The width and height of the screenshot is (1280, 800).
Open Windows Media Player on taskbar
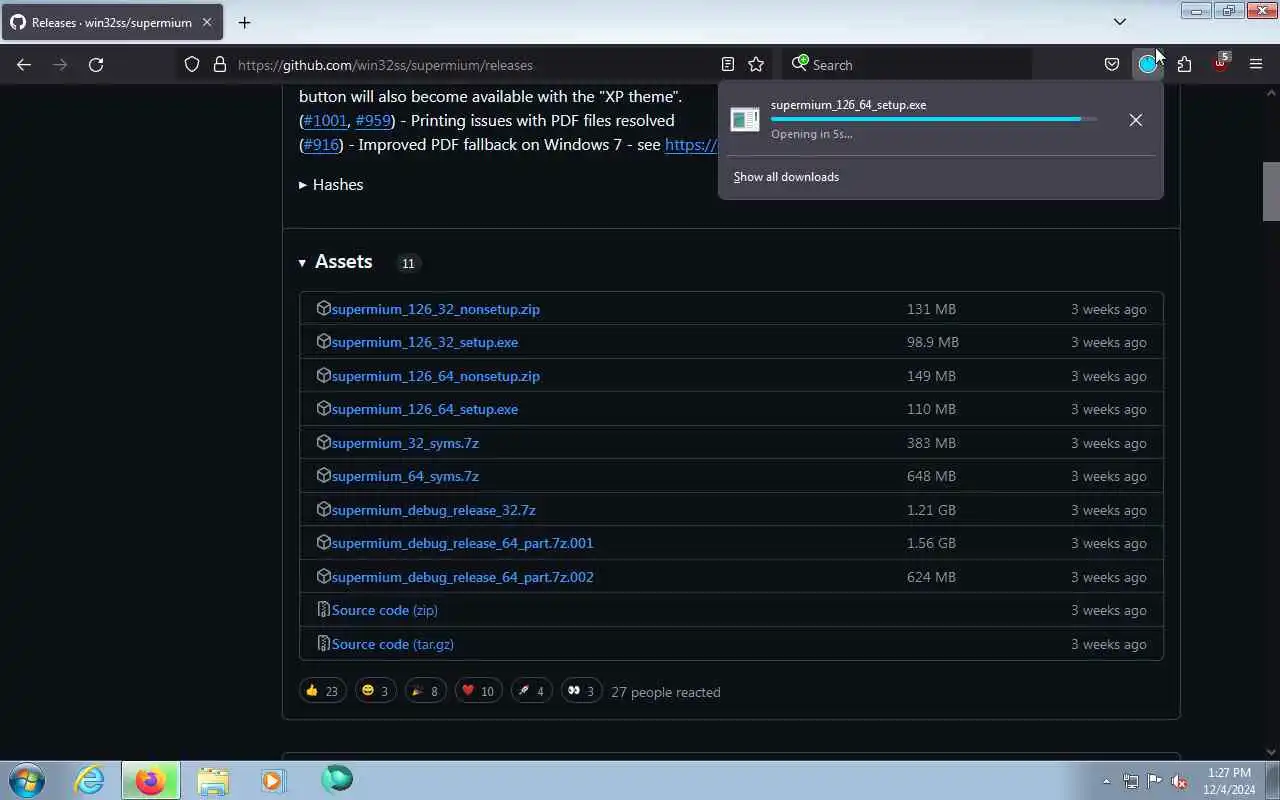(273, 780)
